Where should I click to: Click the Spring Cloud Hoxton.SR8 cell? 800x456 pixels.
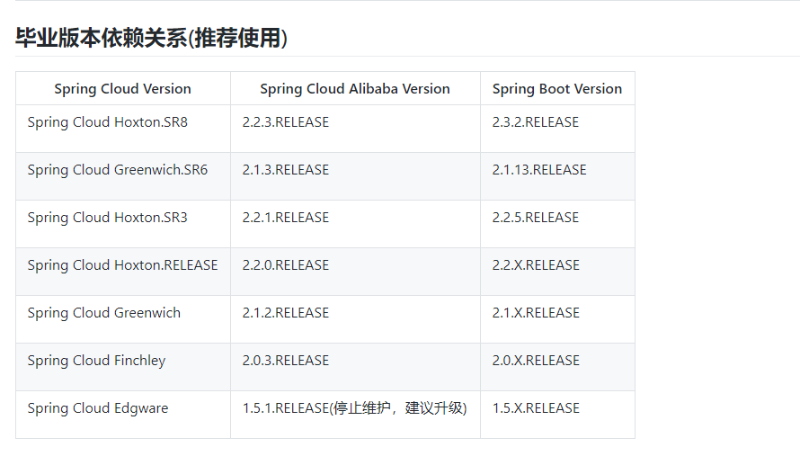[x=123, y=129]
